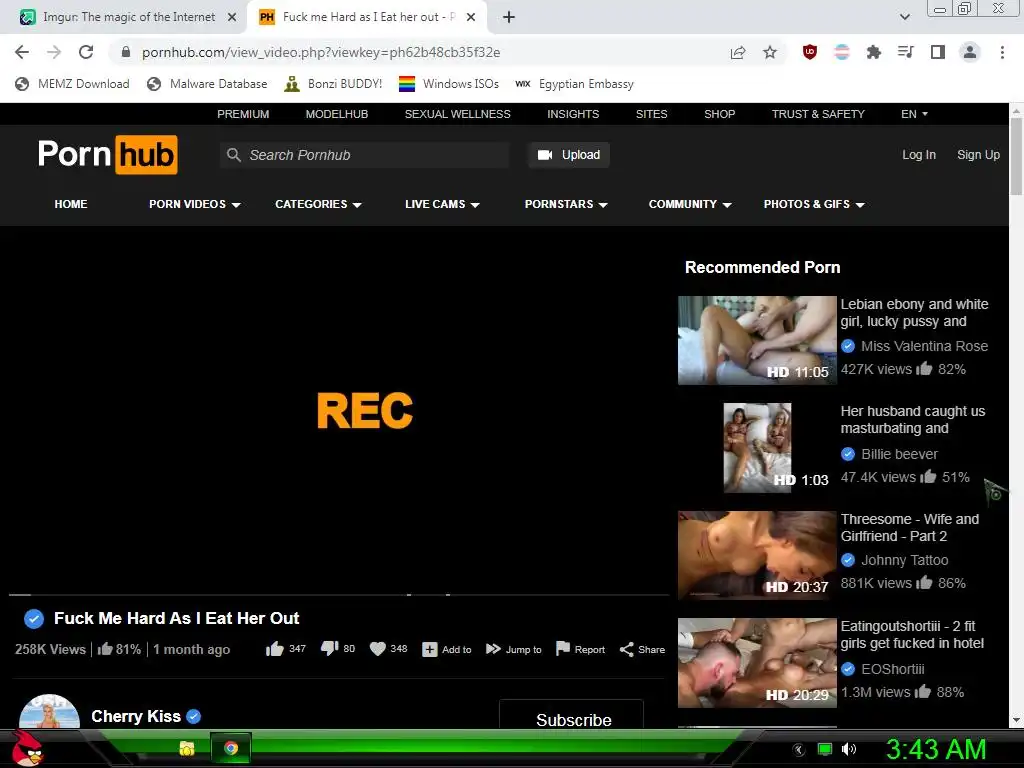Click the network monitor tray icon
The width and height of the screenshot is (1024, 768).
[825, 749]
